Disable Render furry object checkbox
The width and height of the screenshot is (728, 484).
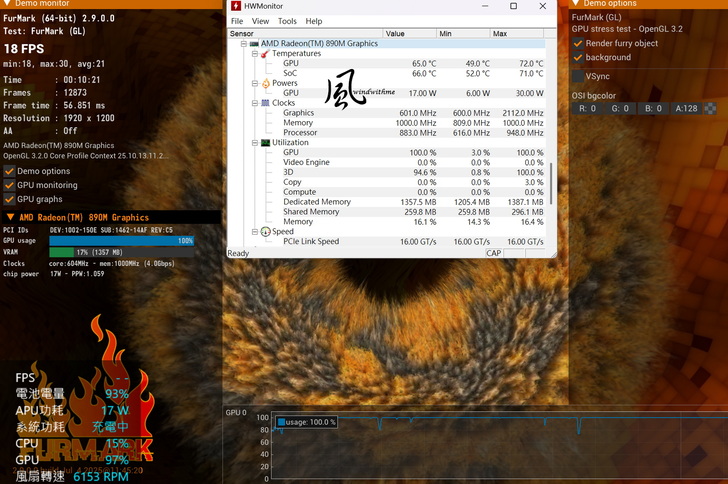(x=578, y=44)
